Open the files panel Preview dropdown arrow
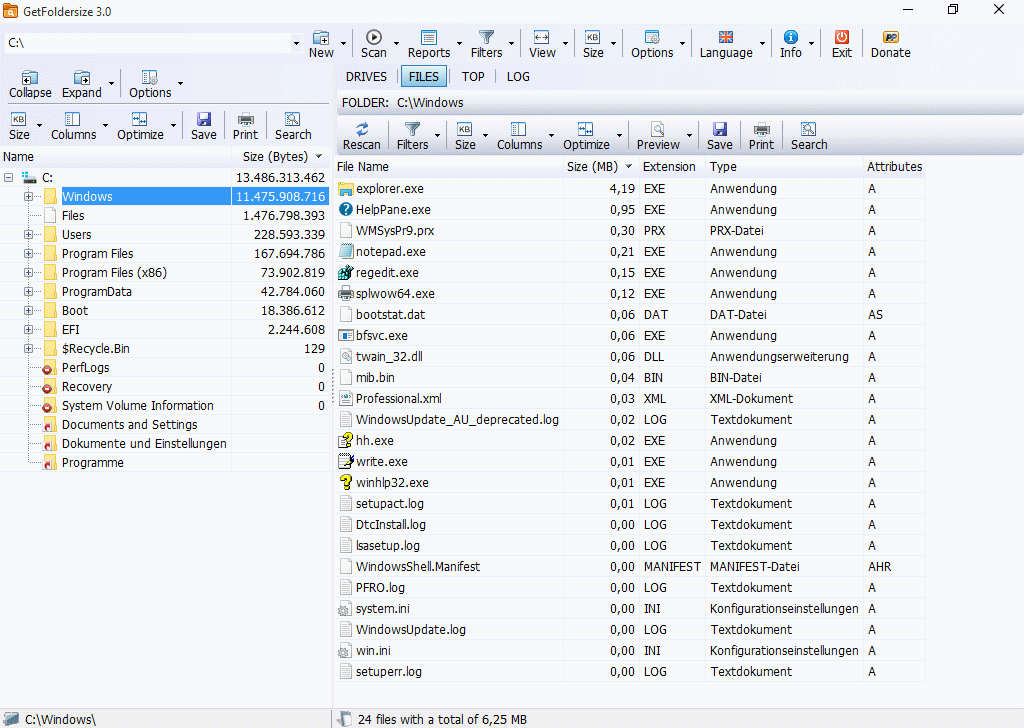This screenshot has width=1024, height=728. pos(689,136)
